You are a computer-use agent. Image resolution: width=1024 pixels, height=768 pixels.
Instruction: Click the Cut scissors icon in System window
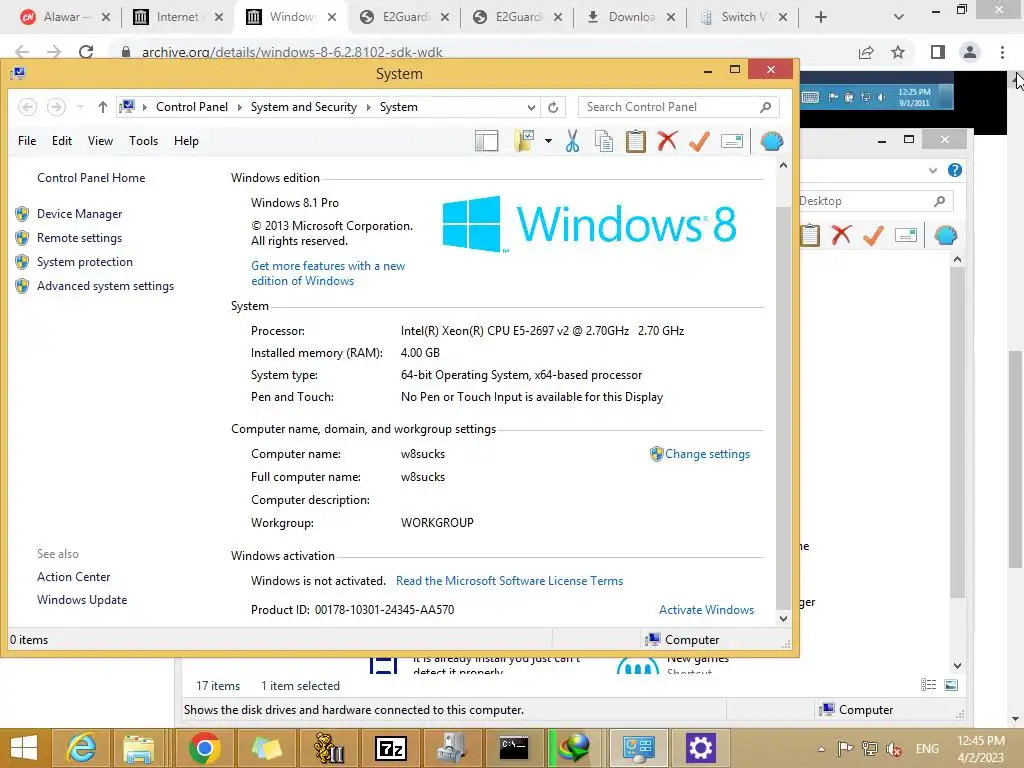pos(573,141)
